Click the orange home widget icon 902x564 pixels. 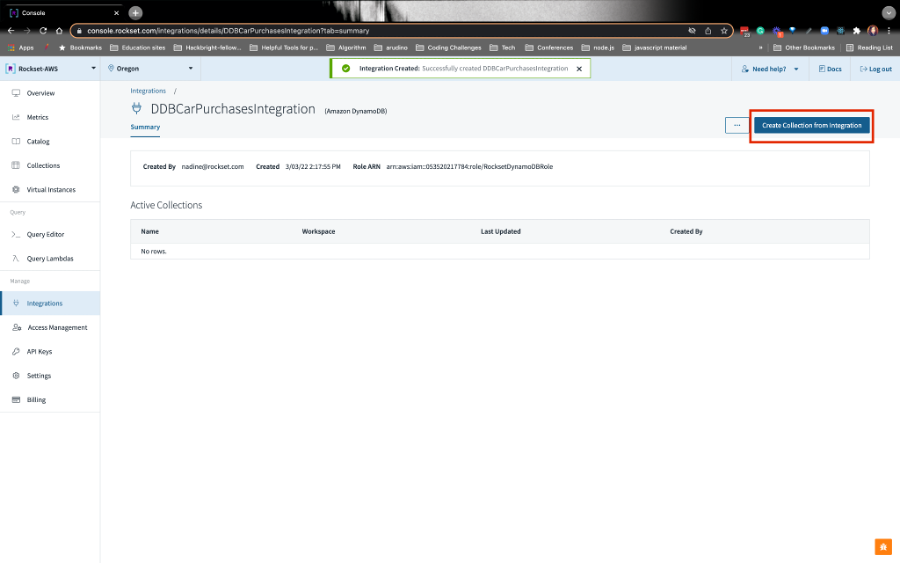pyautogui.click(x=883, y=547)
